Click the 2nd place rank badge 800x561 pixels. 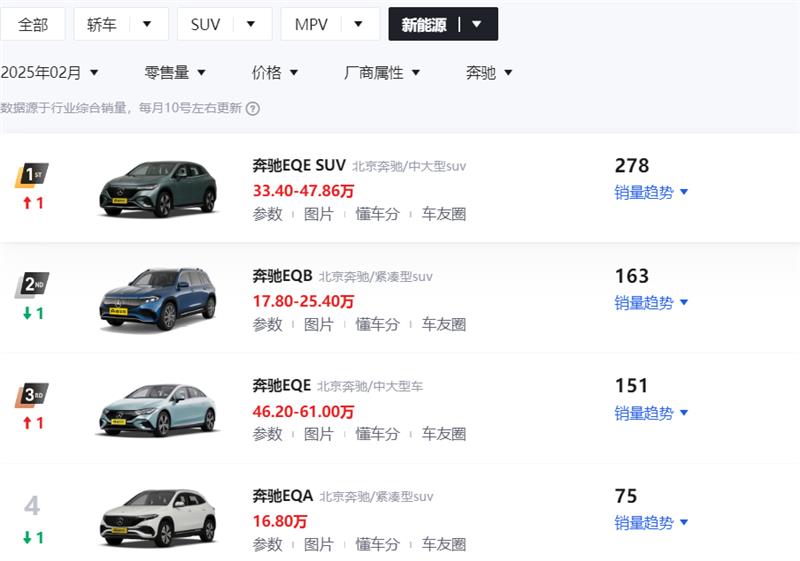(x=32, y=285)
